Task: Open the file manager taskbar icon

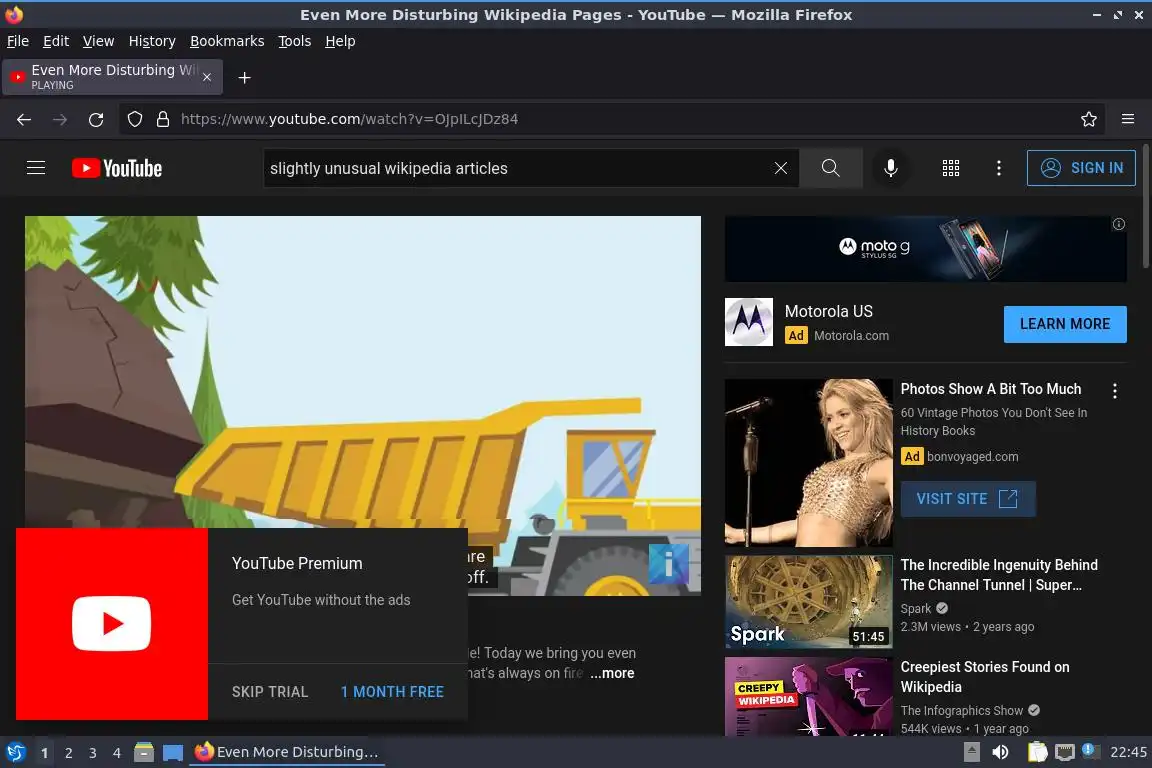Action: [144, 753]
